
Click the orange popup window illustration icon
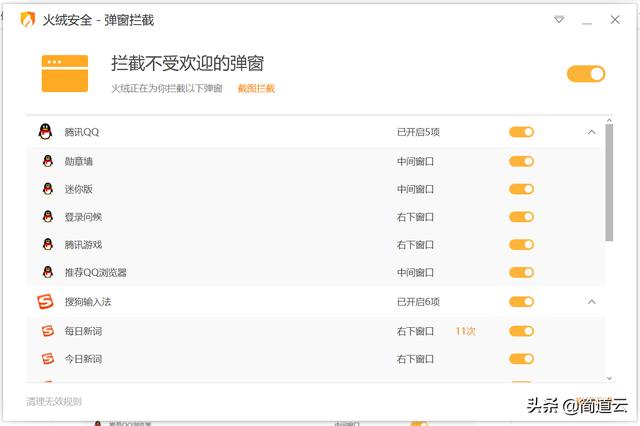tap(65, 73)
